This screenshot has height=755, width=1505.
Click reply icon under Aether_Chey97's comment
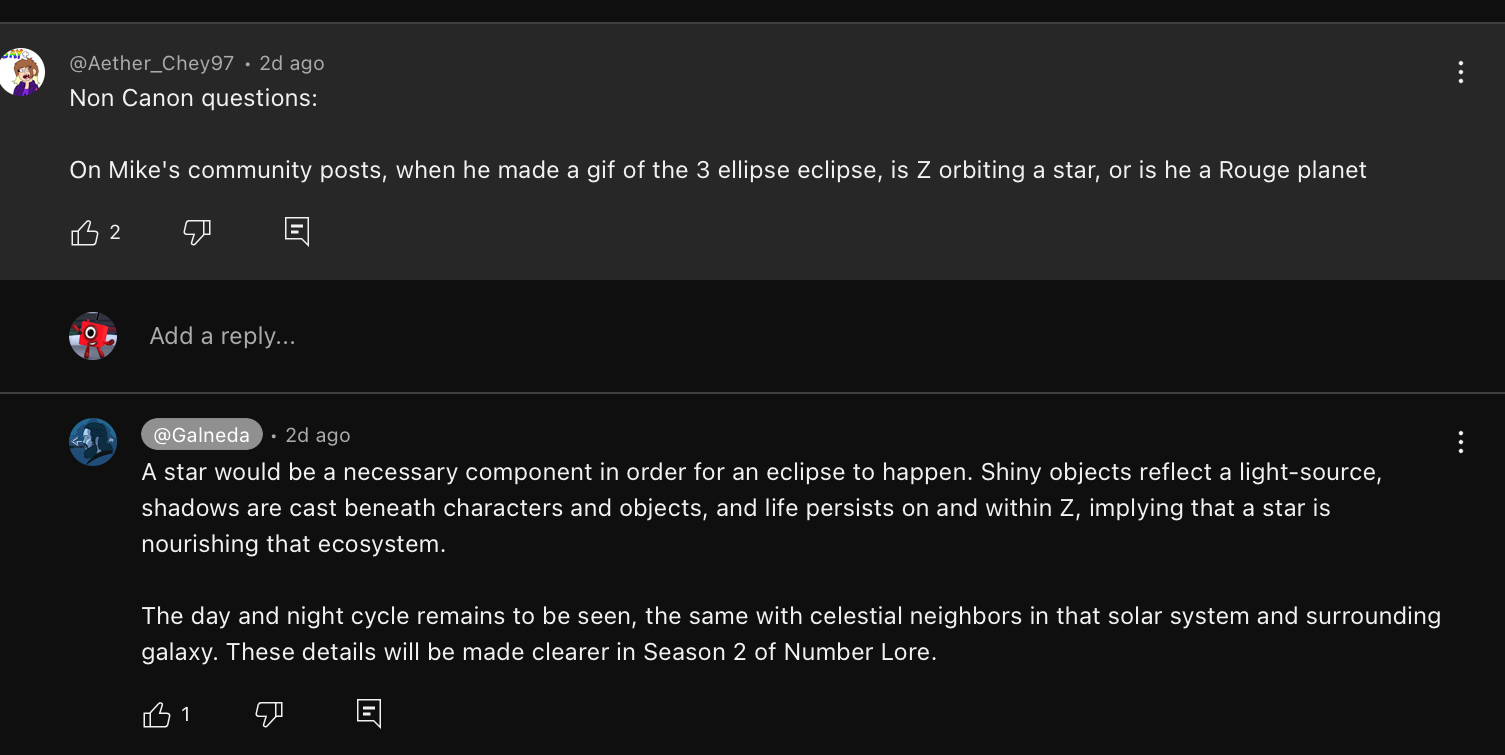(297, 232)
